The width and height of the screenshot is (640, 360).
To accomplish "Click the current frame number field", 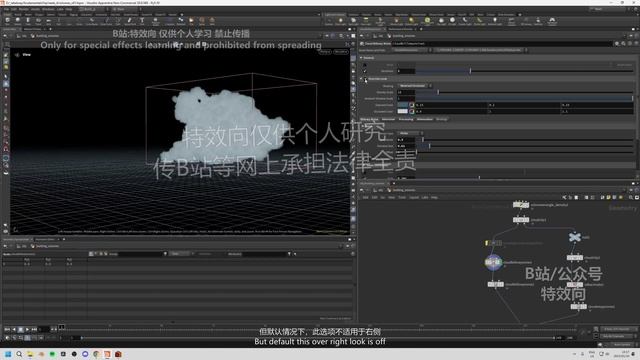I will point(44,329).
